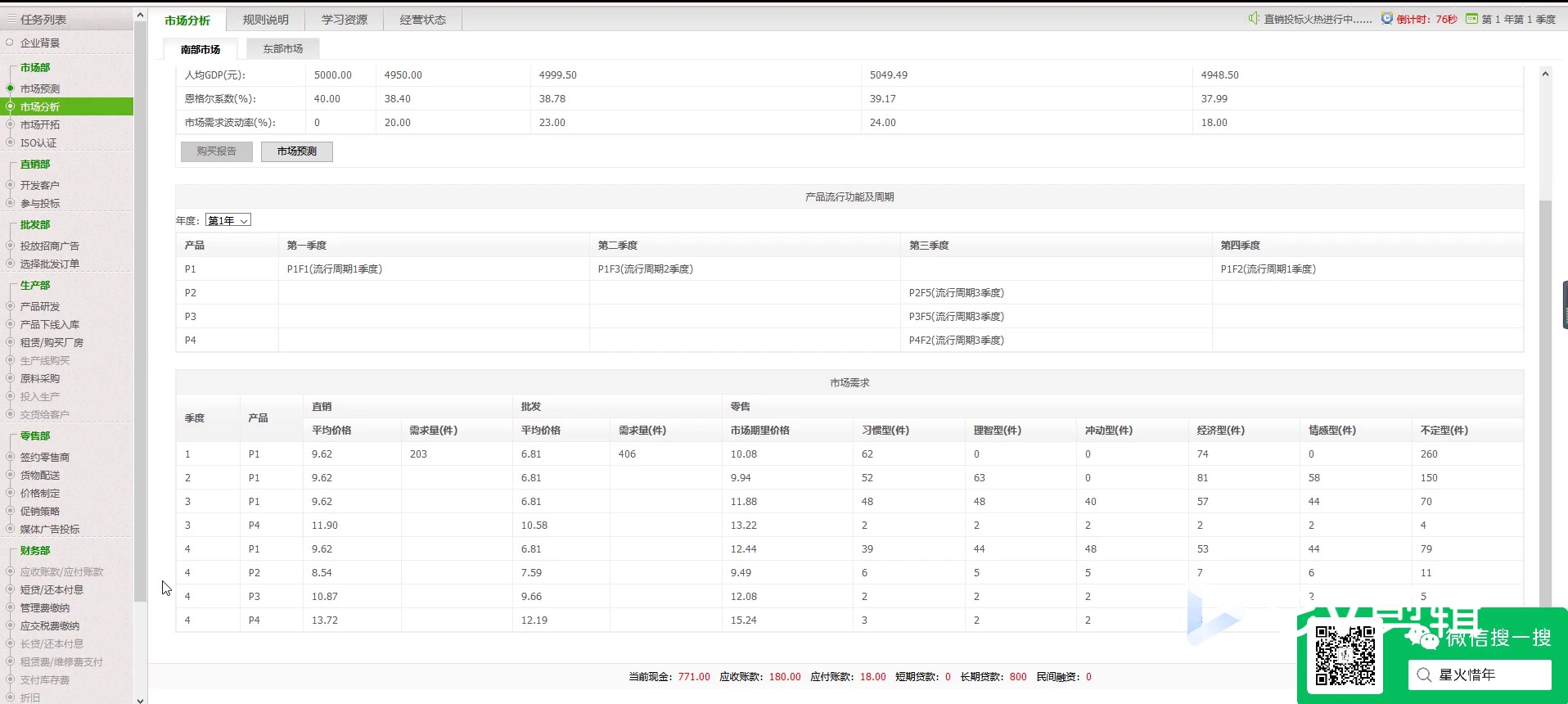Click the 长期贷款 value 800
The height and width of the screenshot is (704, 1568).
[1018, 677]
